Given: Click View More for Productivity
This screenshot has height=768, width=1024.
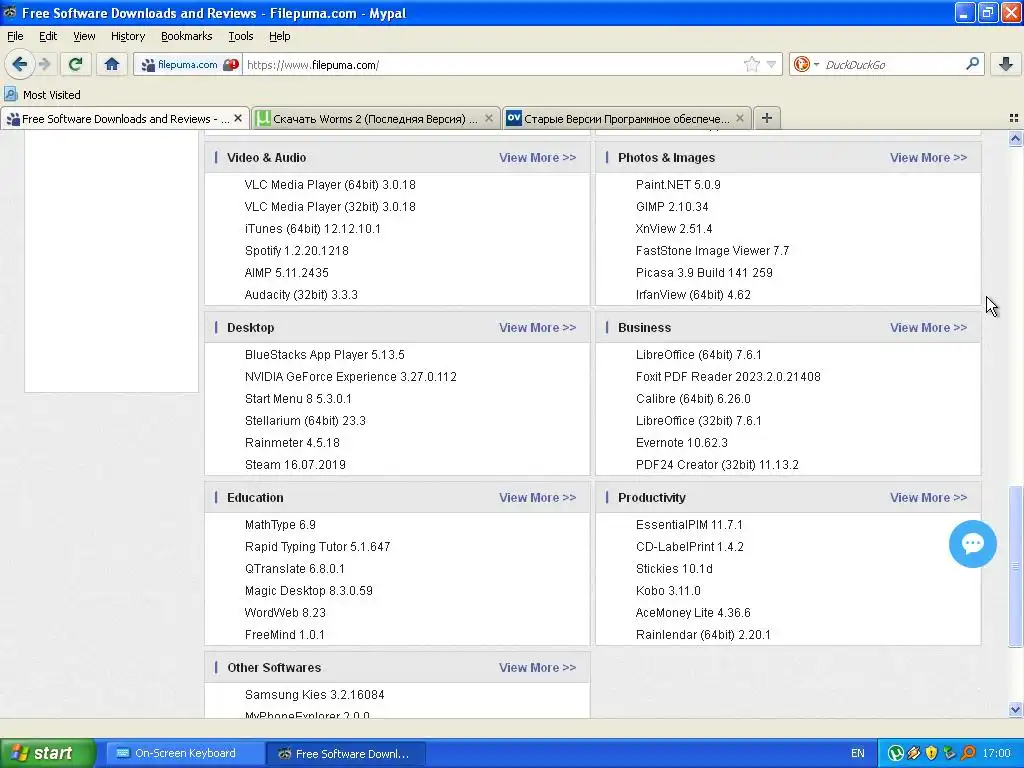Looking at the screenshot, I should tap(928, 497).
